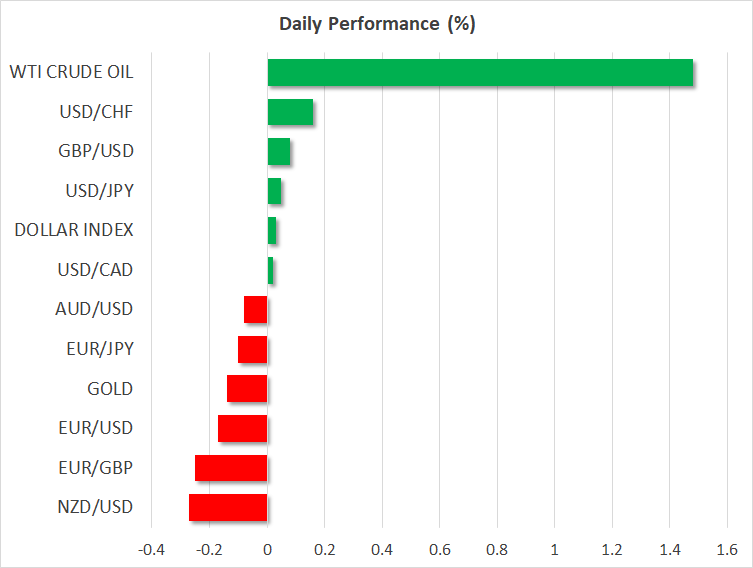This screenshot has width=753, height=568.
Task: Select the red EUR/GBP bar
Action: [x=231, y=468]
